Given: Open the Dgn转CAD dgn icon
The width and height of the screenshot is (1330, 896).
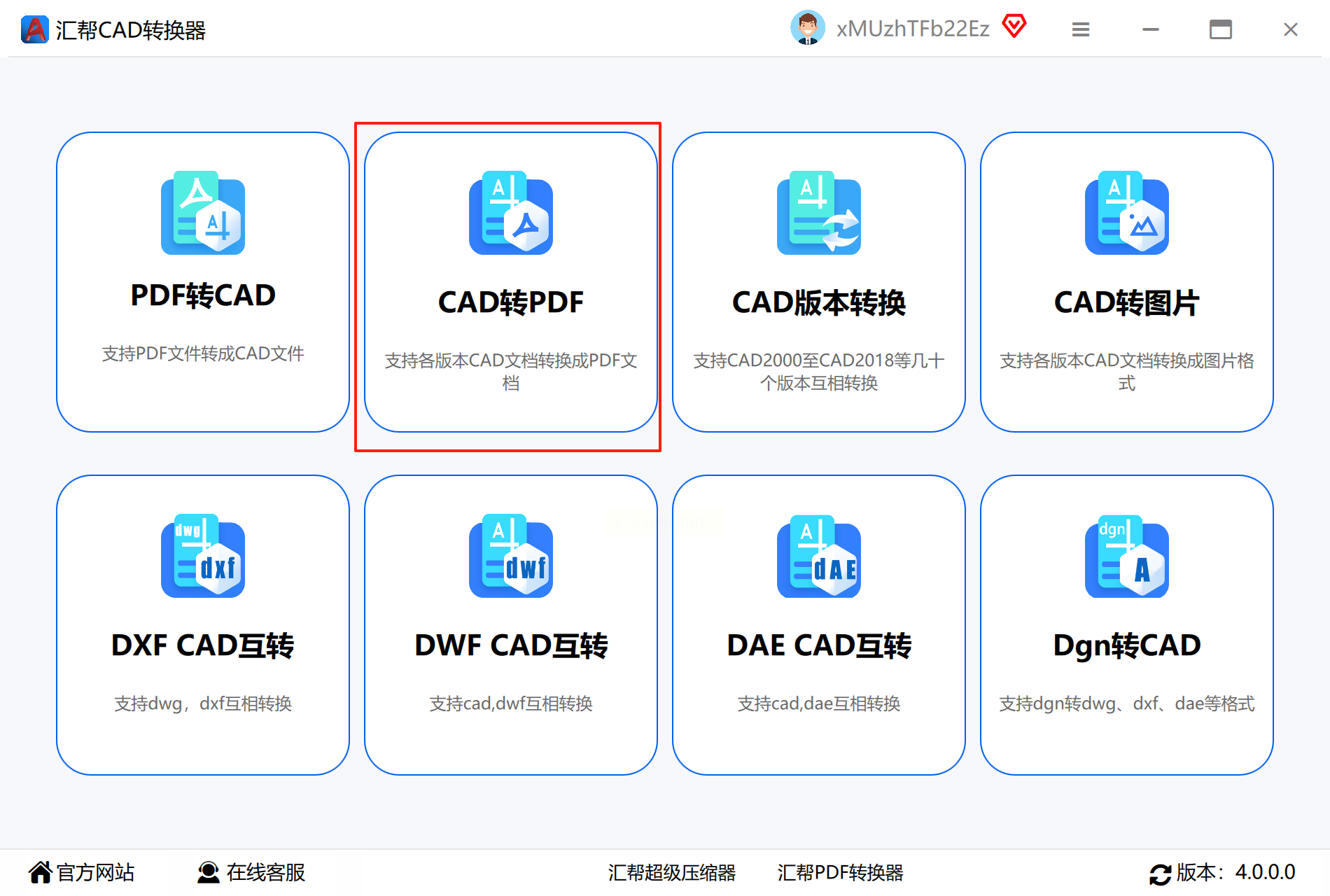Looking at the screenshot, I should pos(1127,556).
